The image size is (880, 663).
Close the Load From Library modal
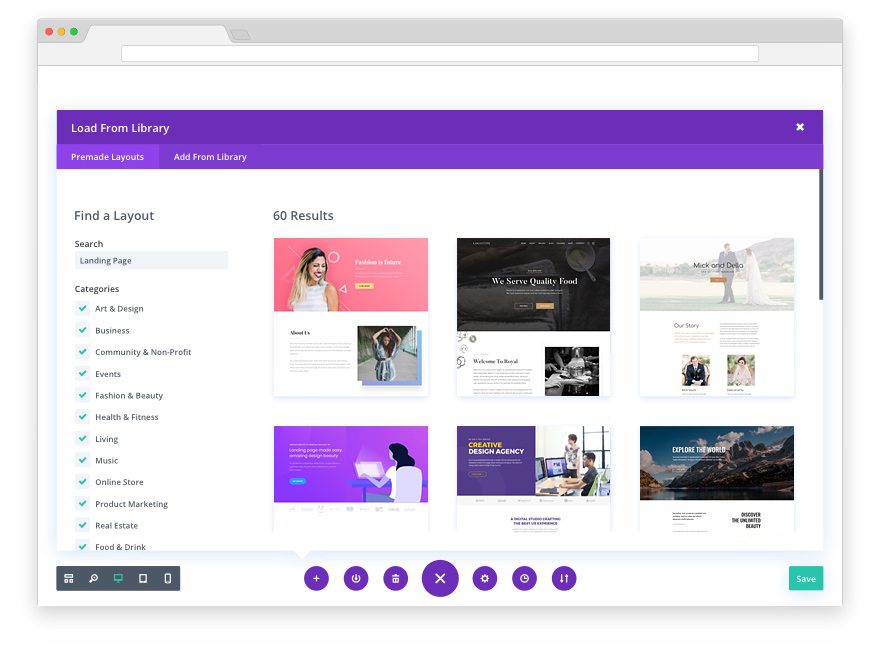point(800,127)
